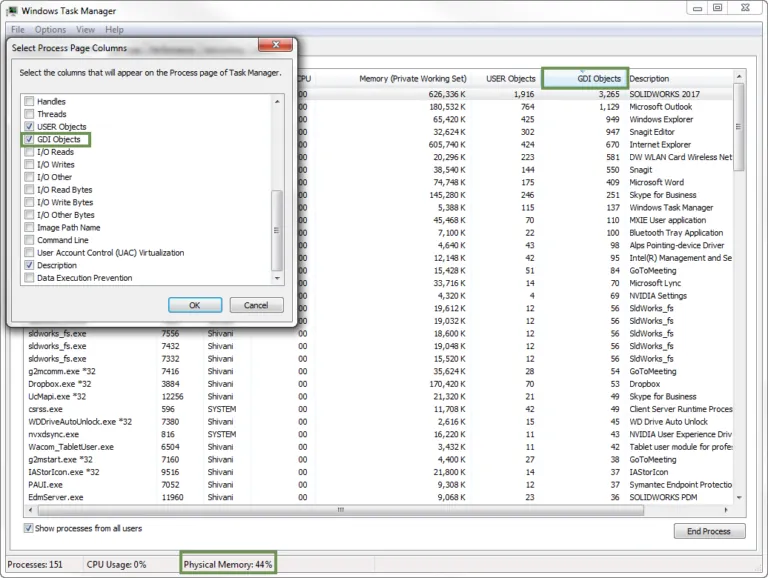Tick the I/O Other checkbox
The height and width of the screenshot is (578, 768).
click(x=29, y=177)
